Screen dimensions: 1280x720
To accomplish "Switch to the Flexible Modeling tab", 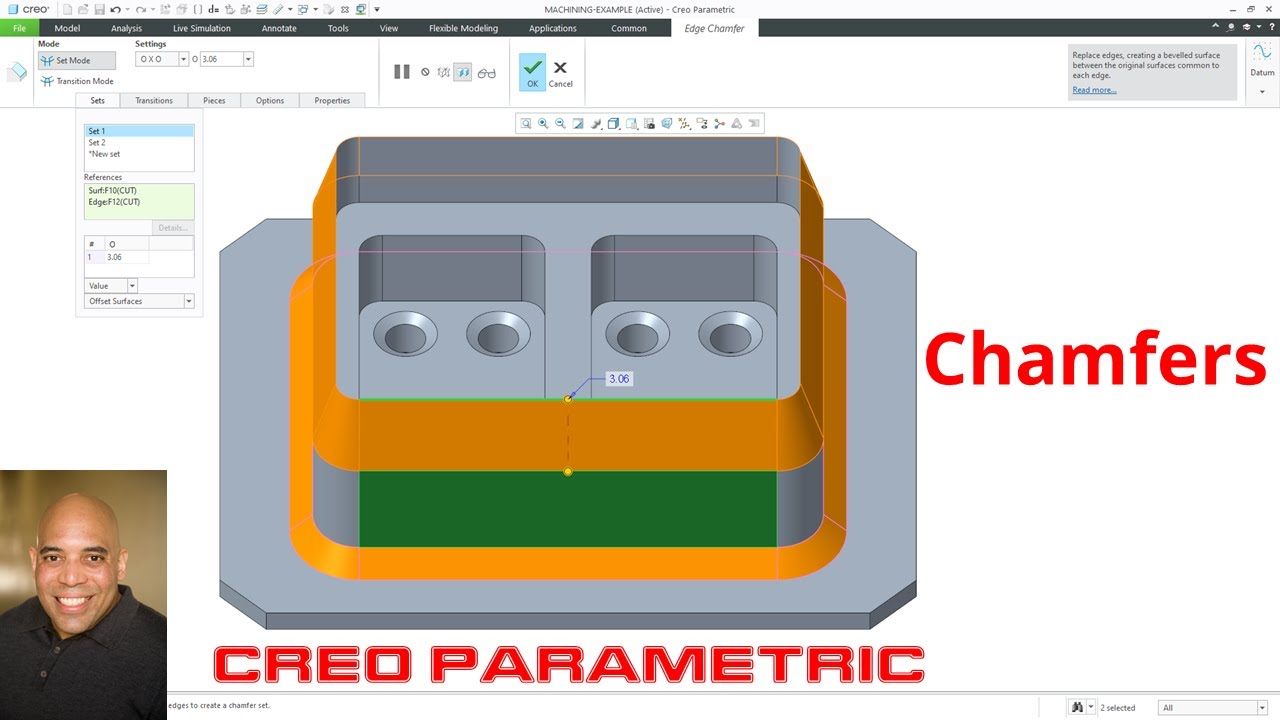I will pyautogui.click(x=463, y=28).
